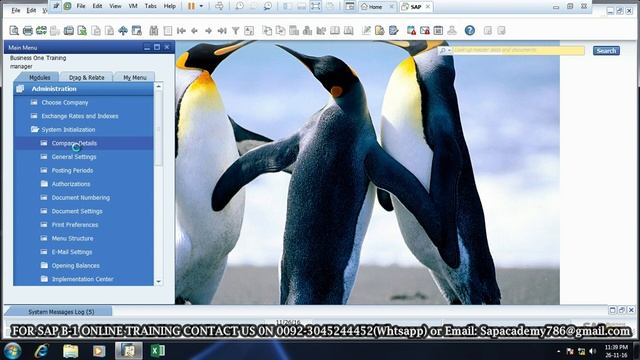Click the Layout Designer pencil icon
This screenshot has height=360, width=640.
point(366,30)
